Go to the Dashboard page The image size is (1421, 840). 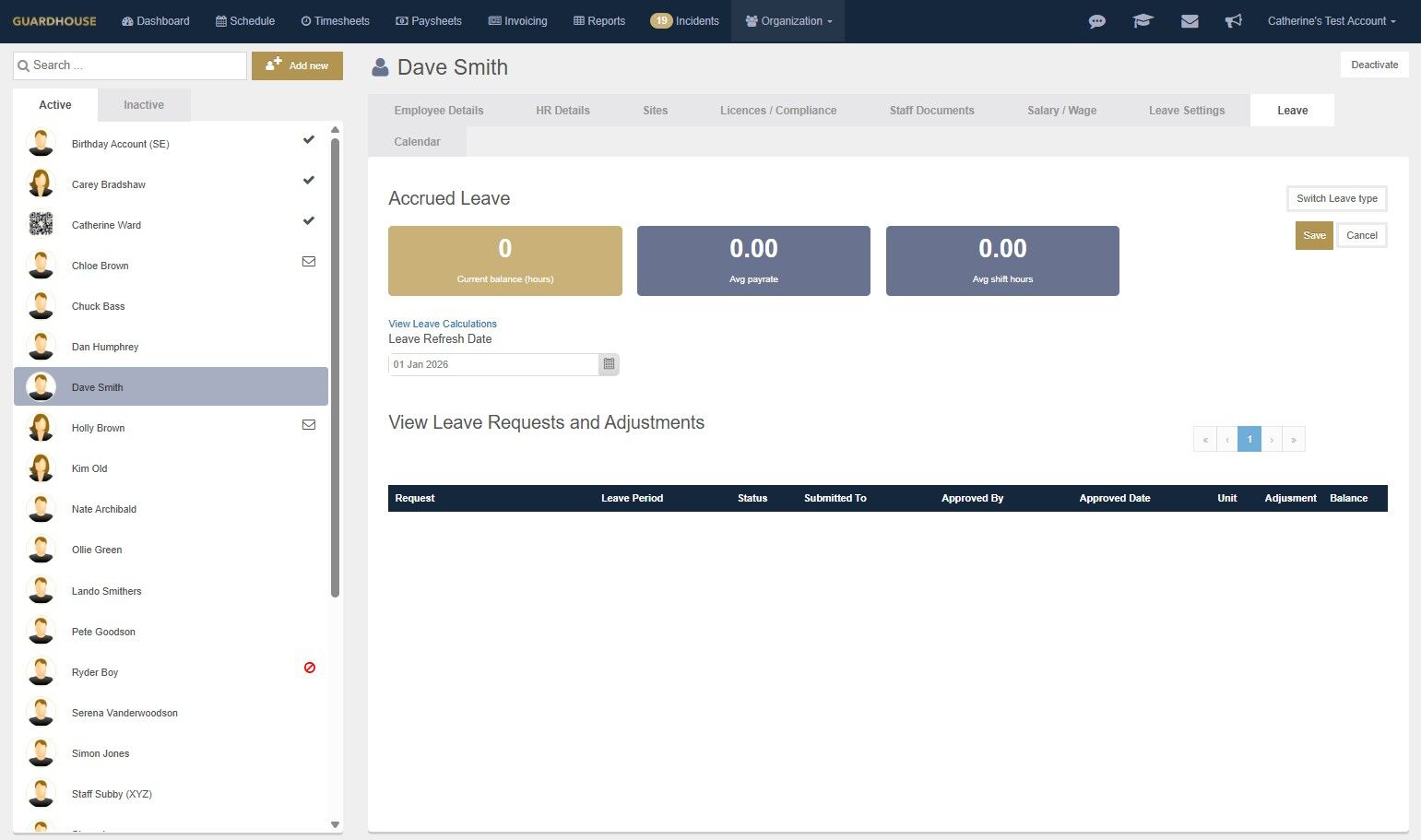(156, 21)
